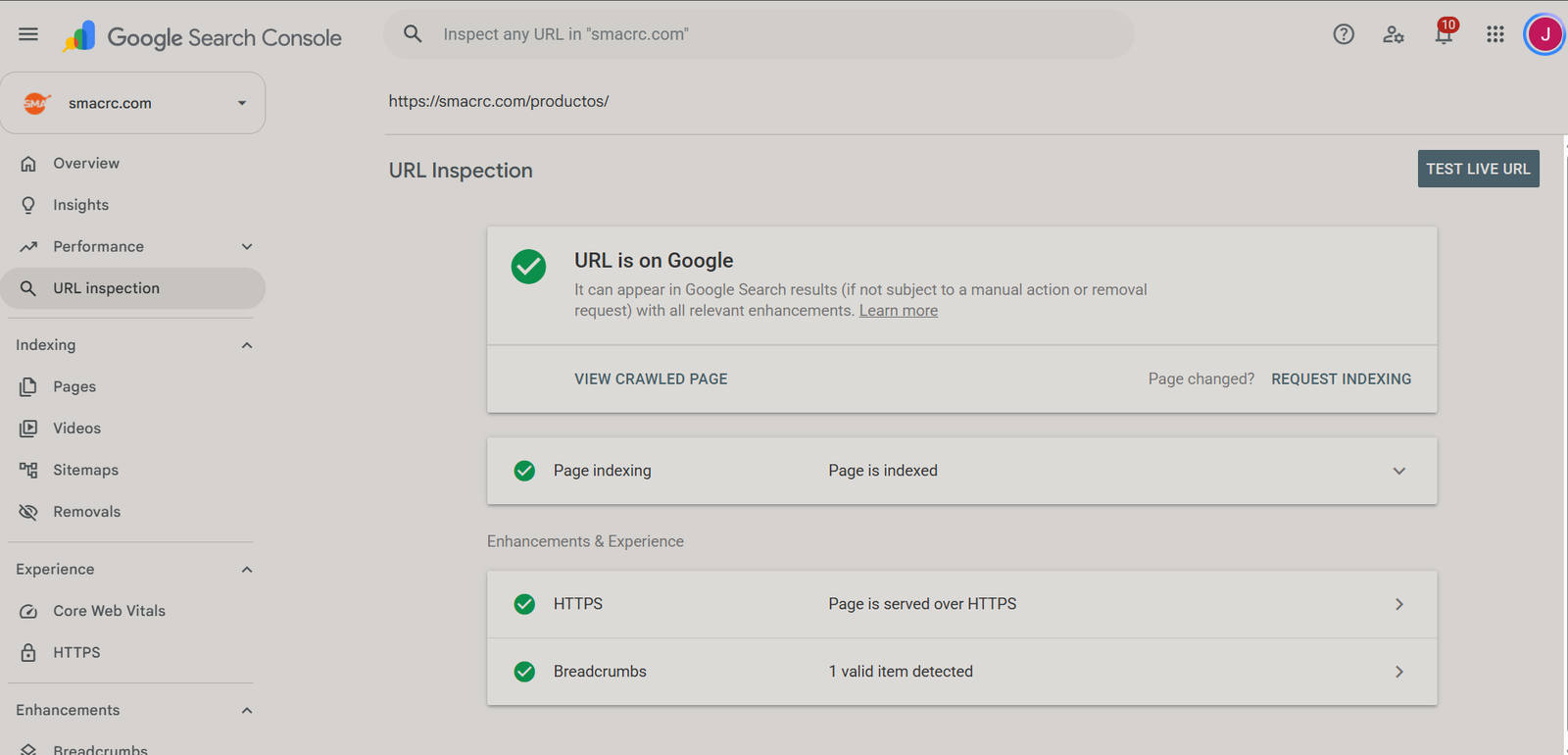The height and width of the screenshot is (755, 1568).
Task: Click the Videos icon in sidebar
Action: click(x=28, y=428)
